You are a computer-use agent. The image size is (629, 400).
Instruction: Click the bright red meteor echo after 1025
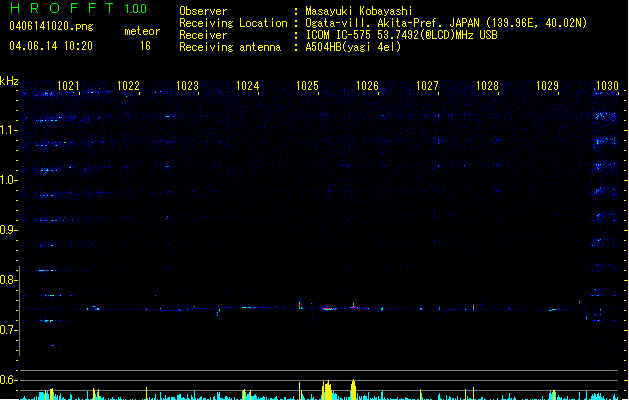pyautogui.click(x=328, y=309)
